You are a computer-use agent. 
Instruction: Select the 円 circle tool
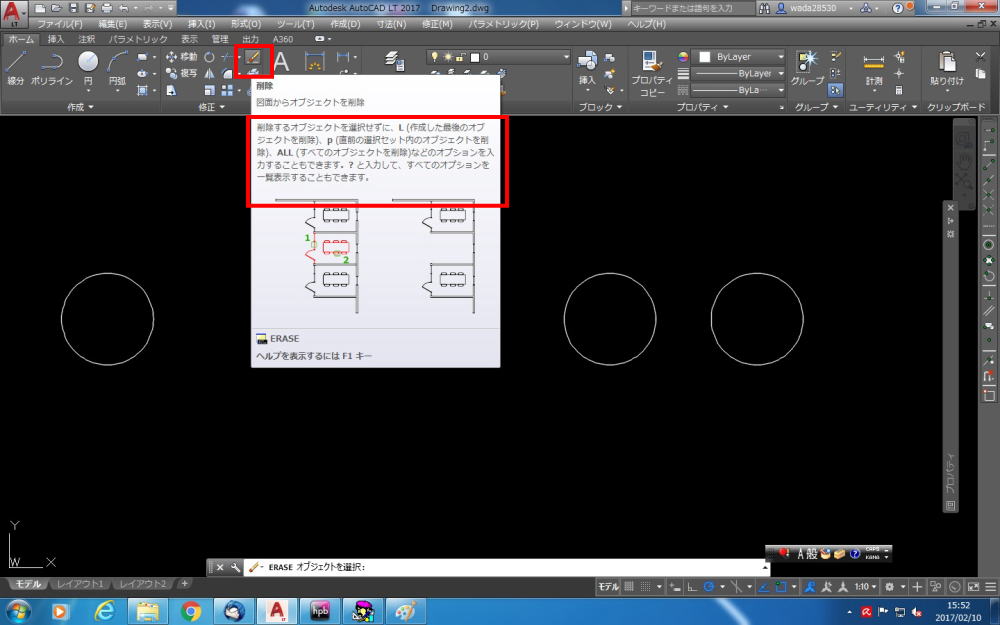tap(88, 67)
